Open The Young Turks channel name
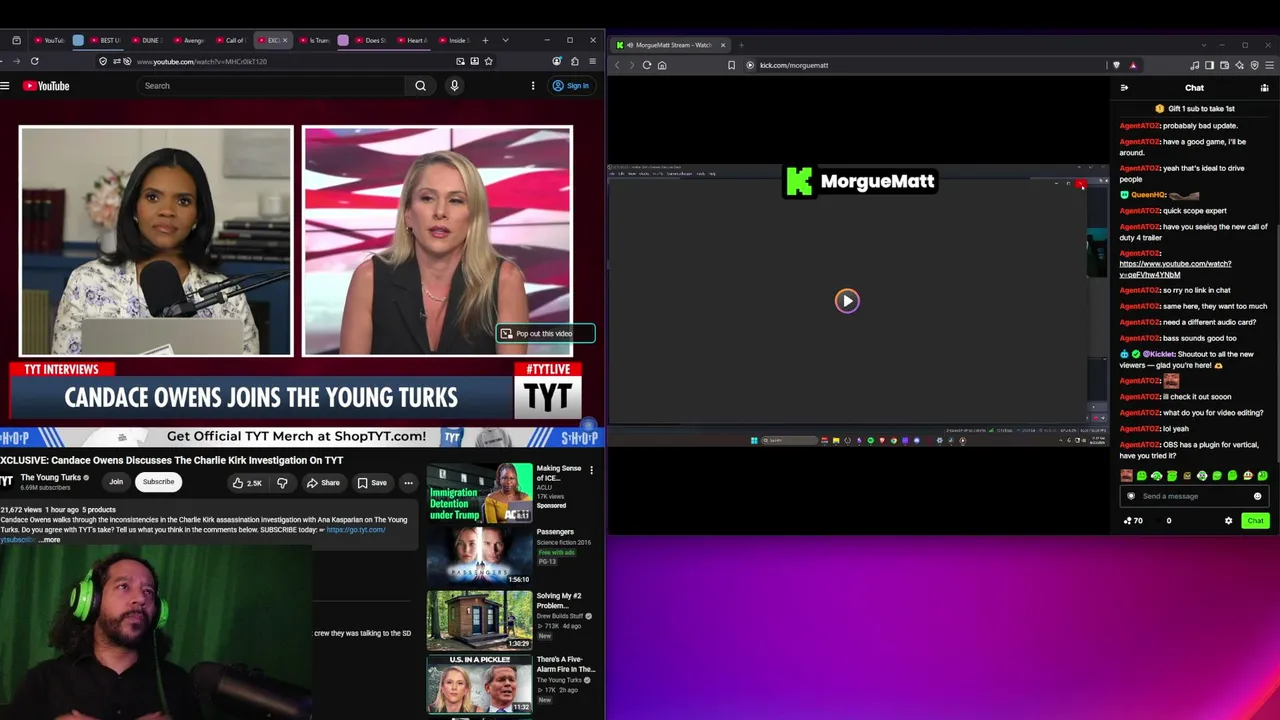1280x720 pixels. 51,477
